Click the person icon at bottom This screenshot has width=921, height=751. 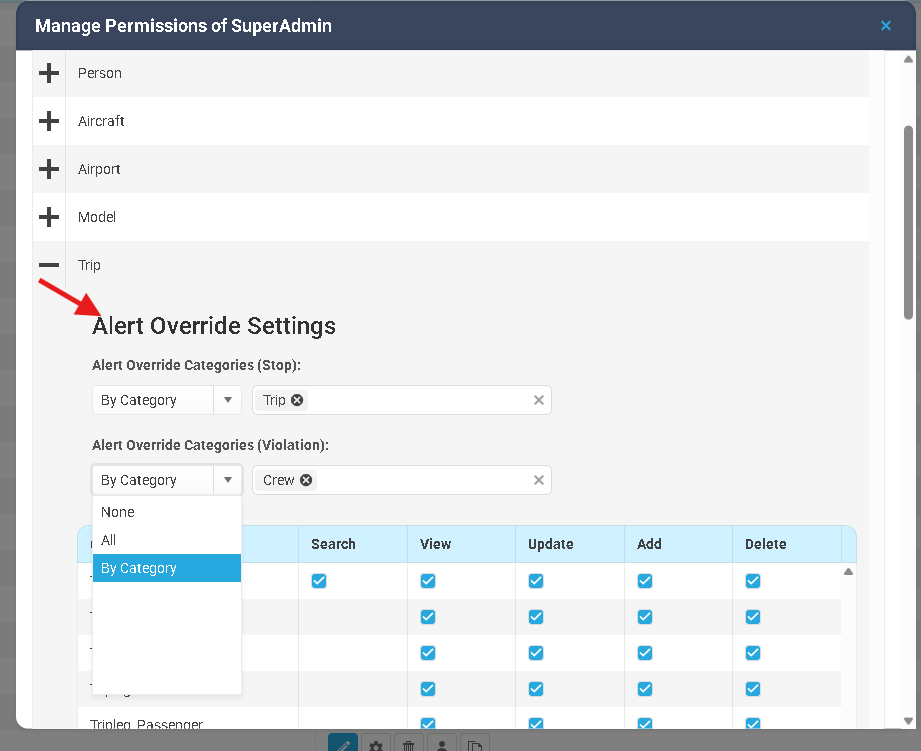[x=441, y=744]
